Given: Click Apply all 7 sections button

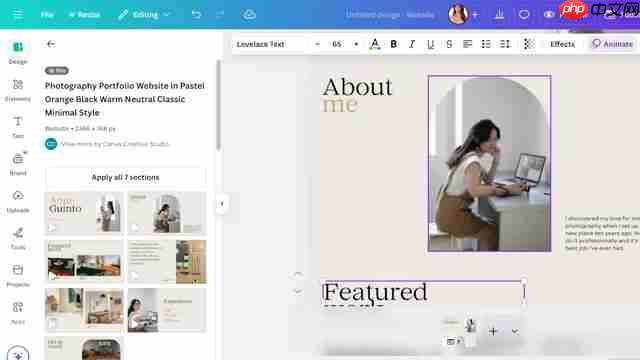Looking at the screenshot, I should (x=125, y=178).
